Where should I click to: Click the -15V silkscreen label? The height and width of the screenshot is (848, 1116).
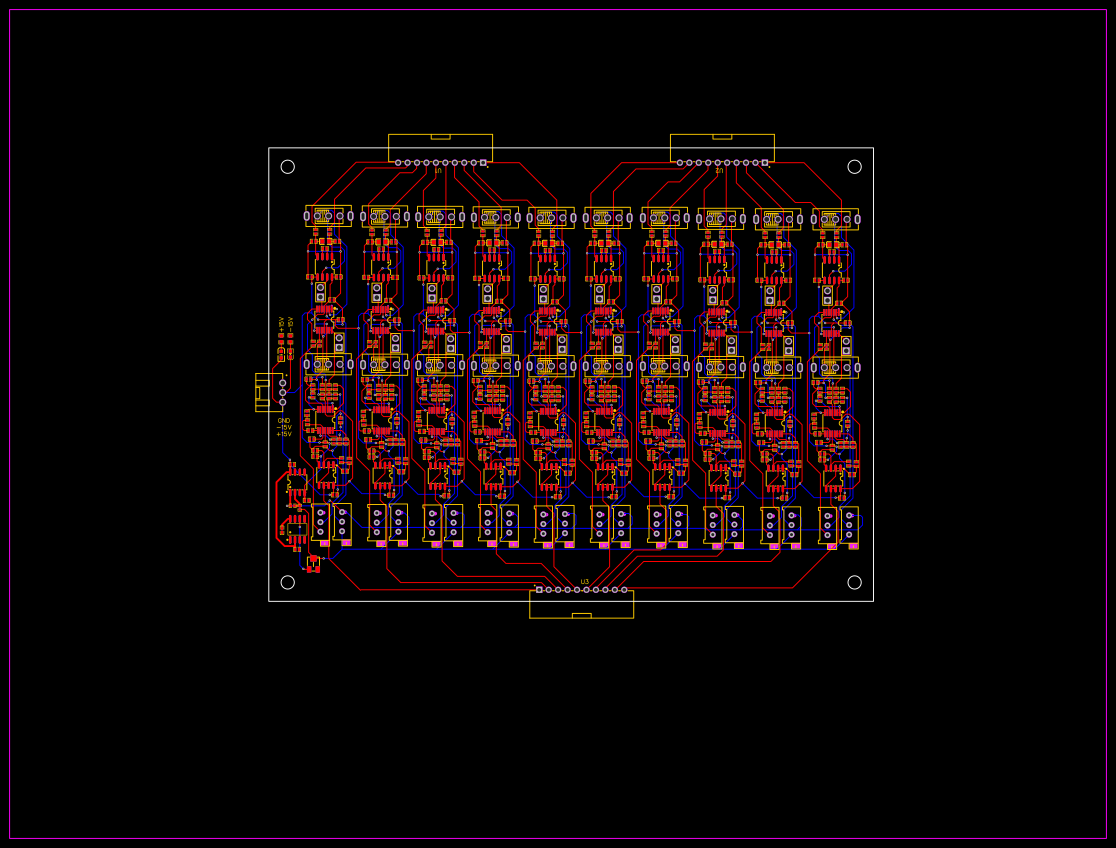pyautogui.click(x=285, y=427)
